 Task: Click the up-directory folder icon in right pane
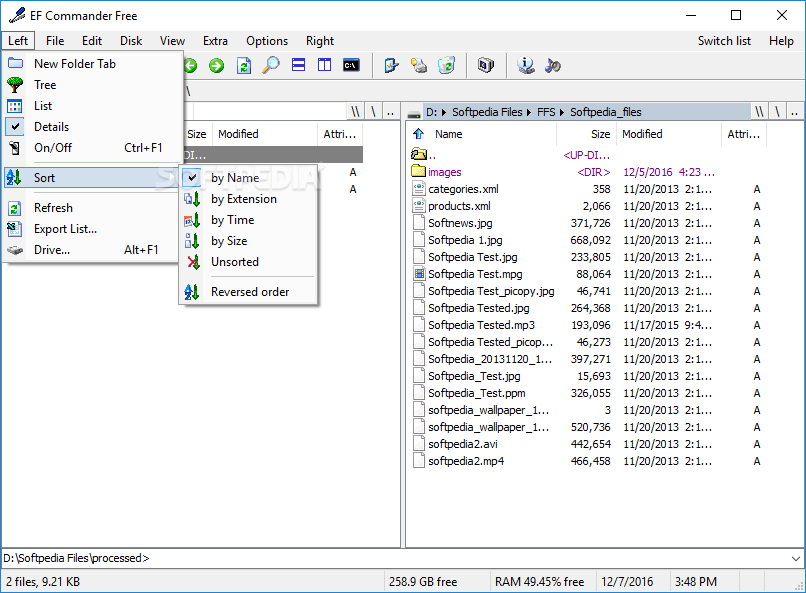click(x=419, y=154)
